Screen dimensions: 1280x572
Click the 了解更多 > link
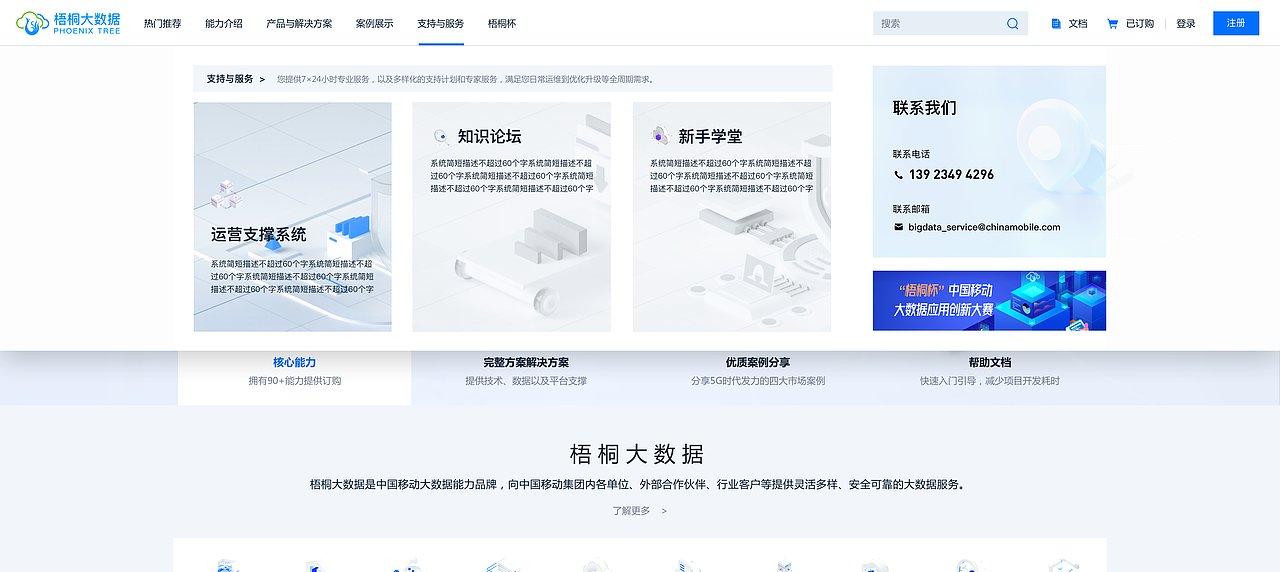point(640,511)
